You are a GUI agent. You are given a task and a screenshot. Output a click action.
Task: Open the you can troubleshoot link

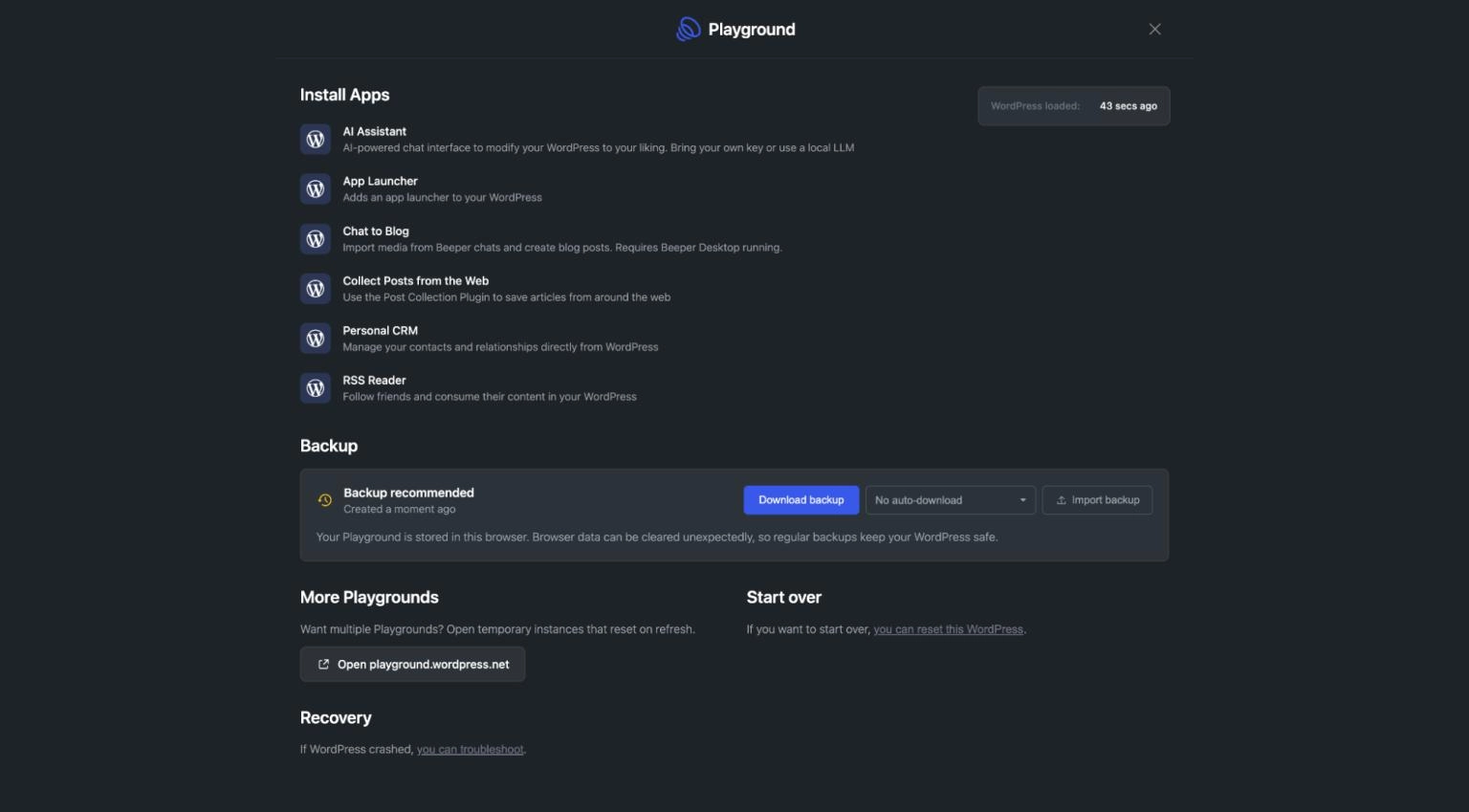pos(470,749)
